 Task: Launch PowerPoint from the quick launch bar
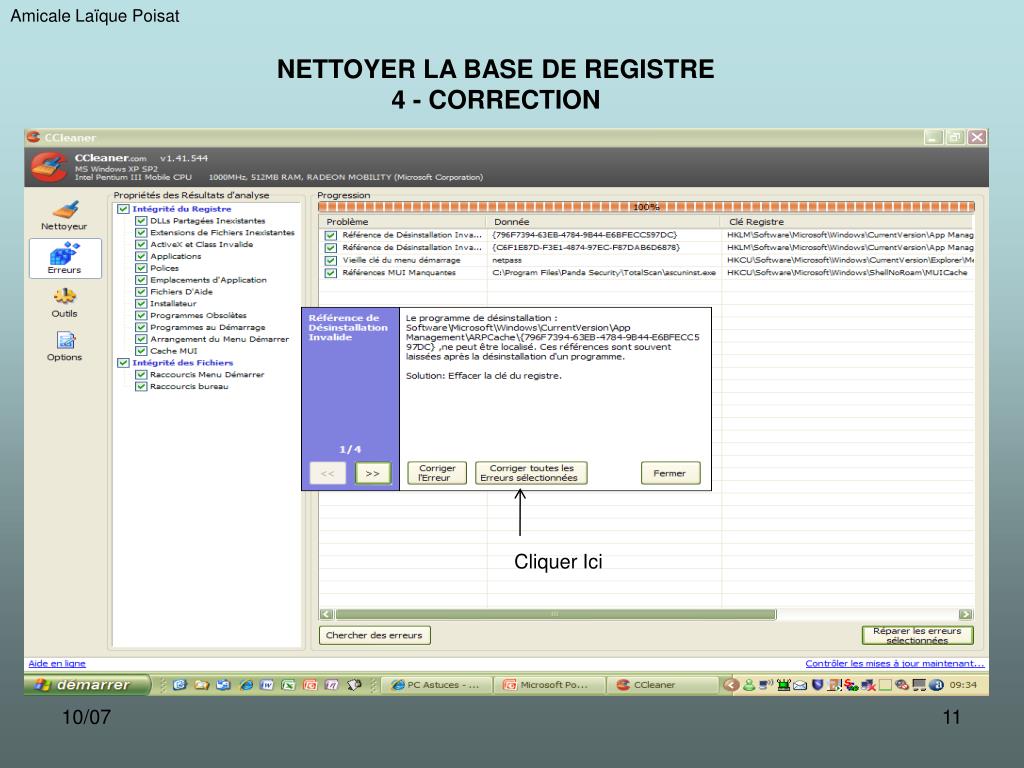(310, 684)
